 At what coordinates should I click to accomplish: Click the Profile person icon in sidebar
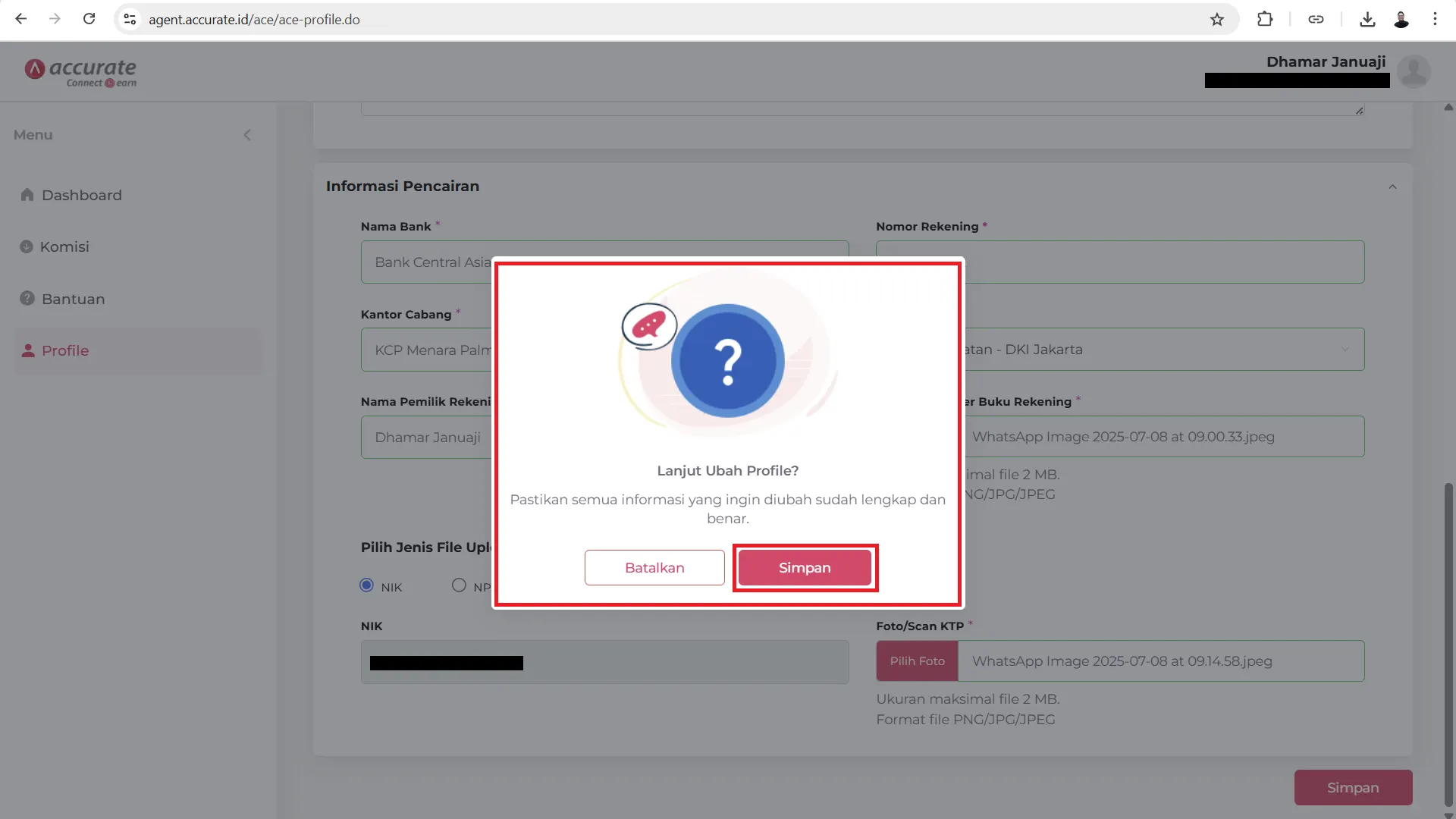(x=27, y=350)
